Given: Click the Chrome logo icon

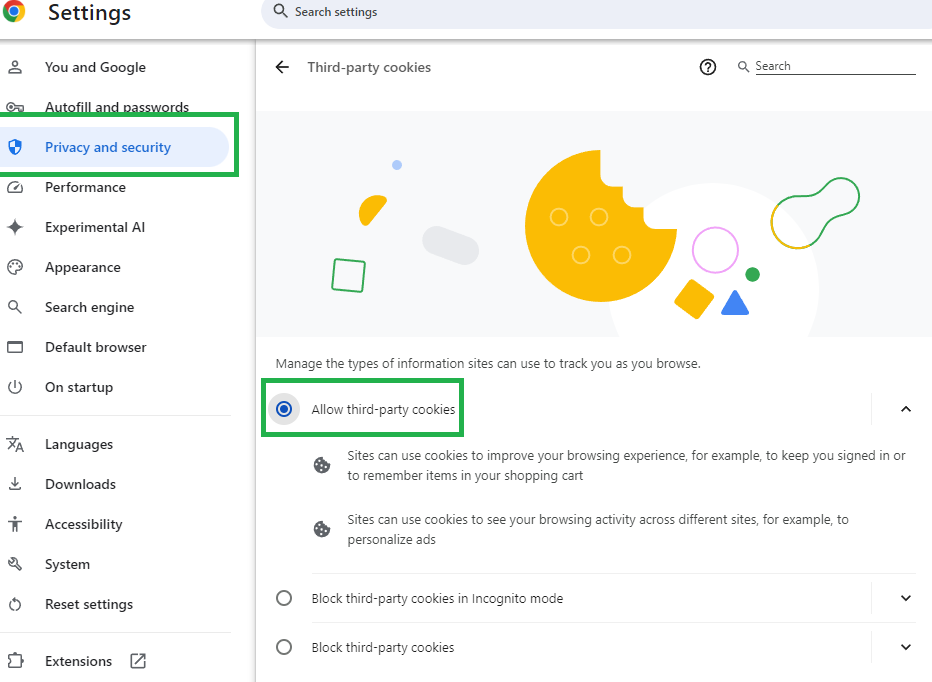Looking at the screenshot, I should pyautogui.click(x=14, y=12).
